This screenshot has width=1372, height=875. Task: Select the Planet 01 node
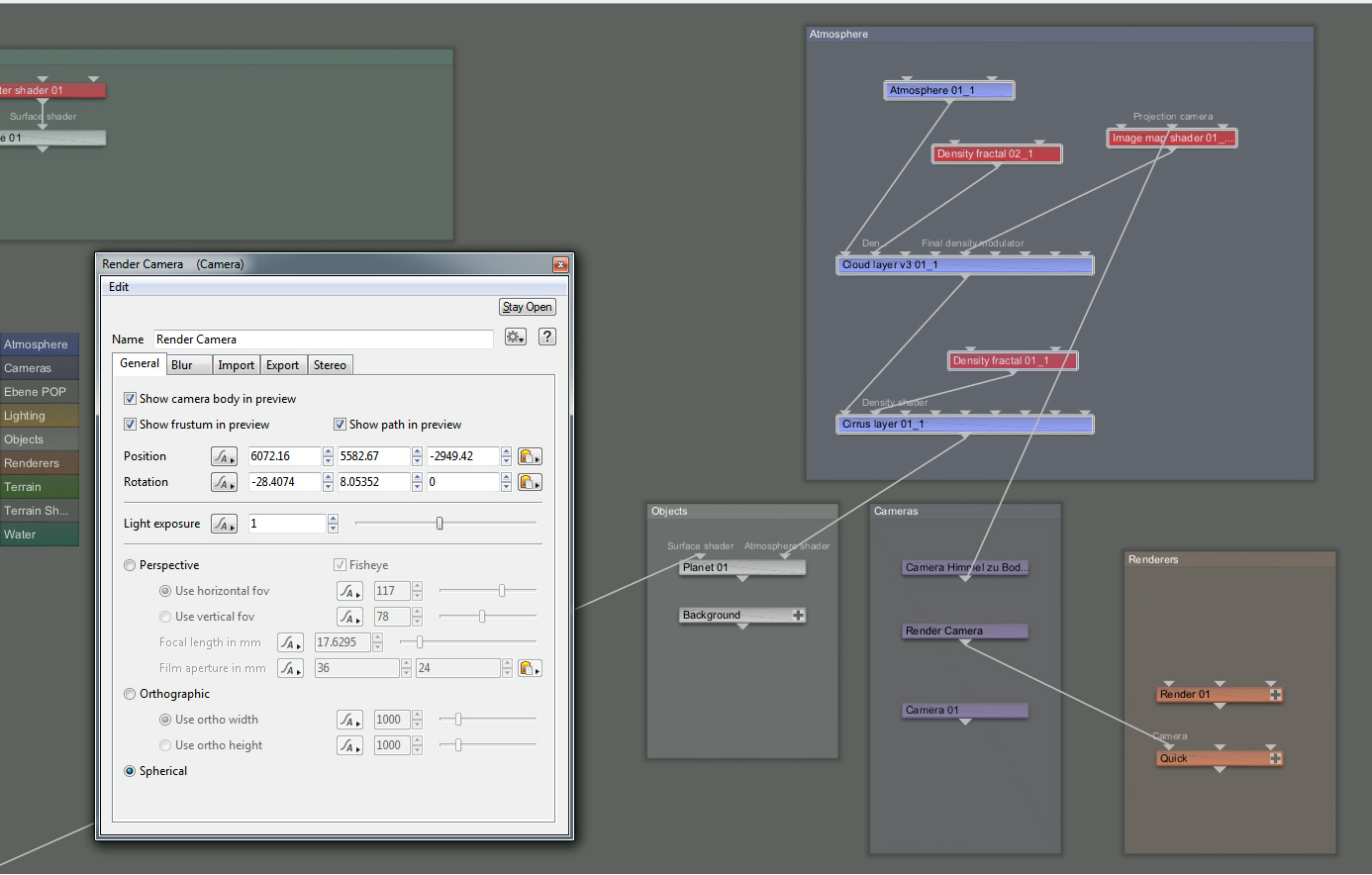click(x=741, y=568)
